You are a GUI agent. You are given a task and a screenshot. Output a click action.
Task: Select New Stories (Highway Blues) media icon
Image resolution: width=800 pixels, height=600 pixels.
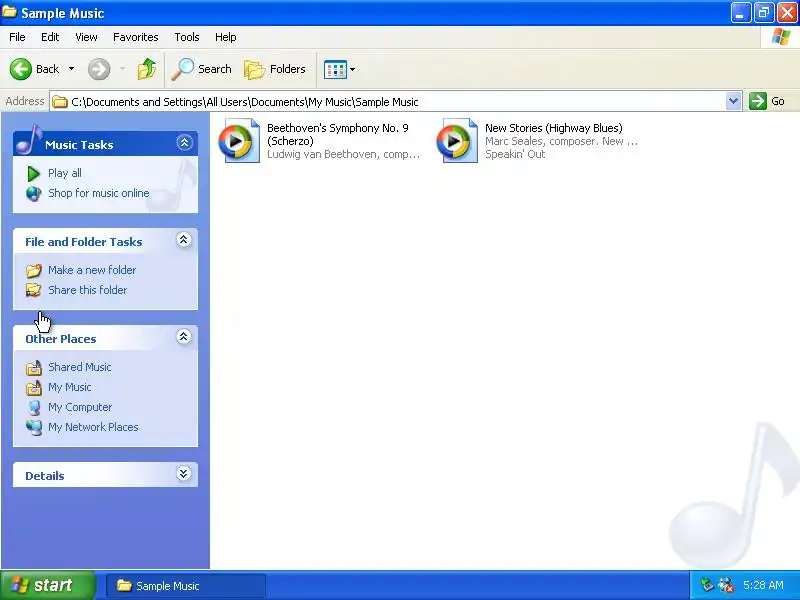click(457, 141)
